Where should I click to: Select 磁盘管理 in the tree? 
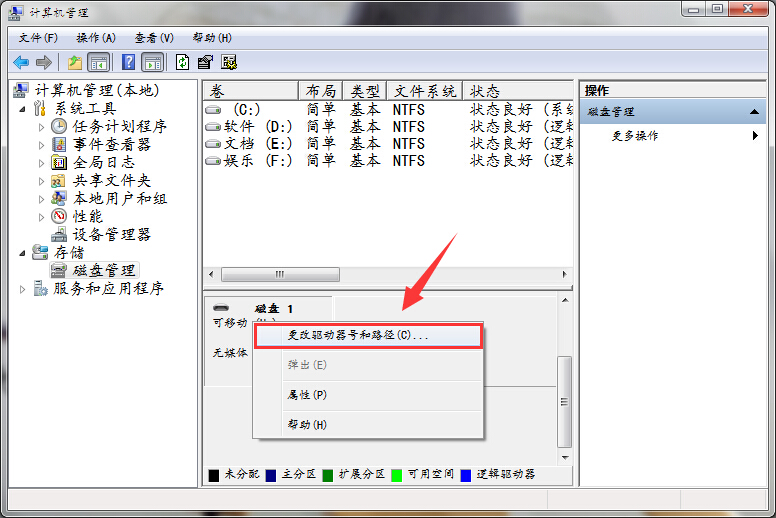coord(103,270)
